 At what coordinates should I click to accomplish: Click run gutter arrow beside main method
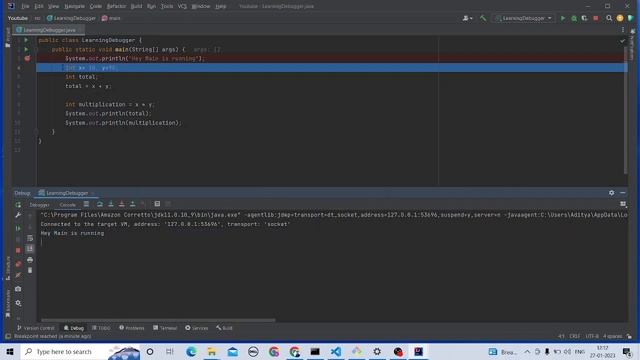click(x=26, y=49)
